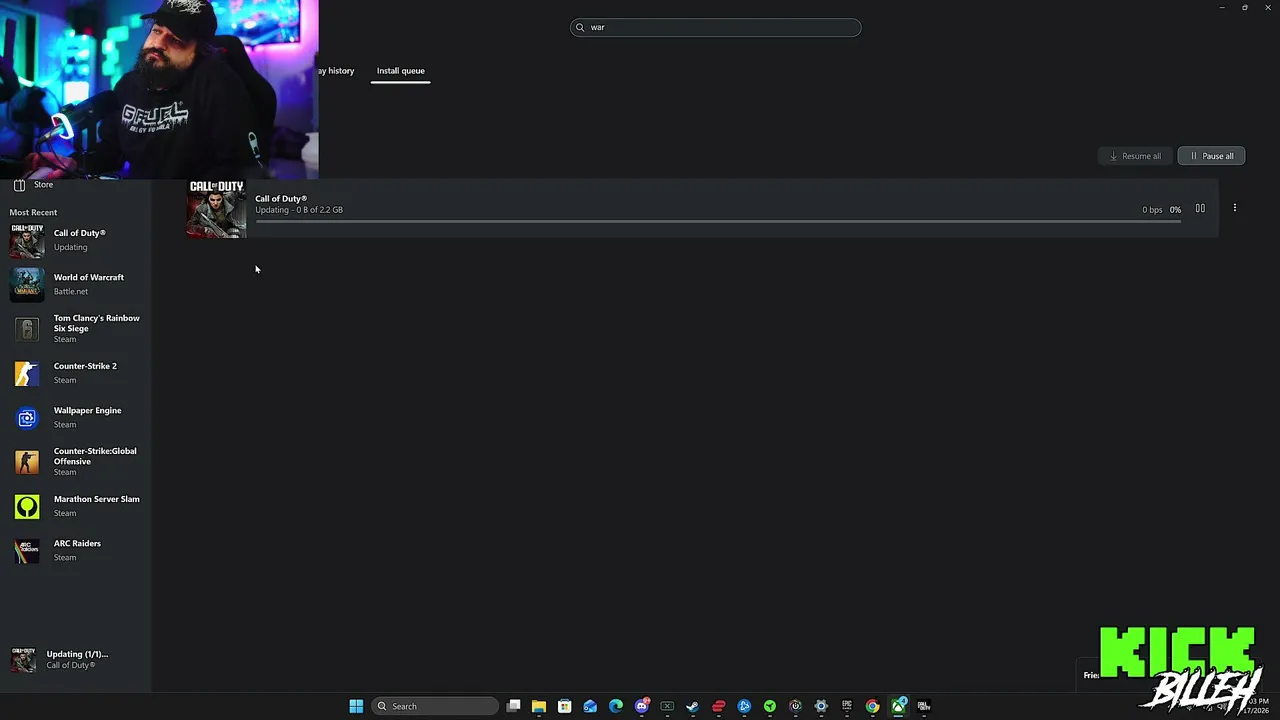Open Battle.net from taskbar

(x=744, y=706)
